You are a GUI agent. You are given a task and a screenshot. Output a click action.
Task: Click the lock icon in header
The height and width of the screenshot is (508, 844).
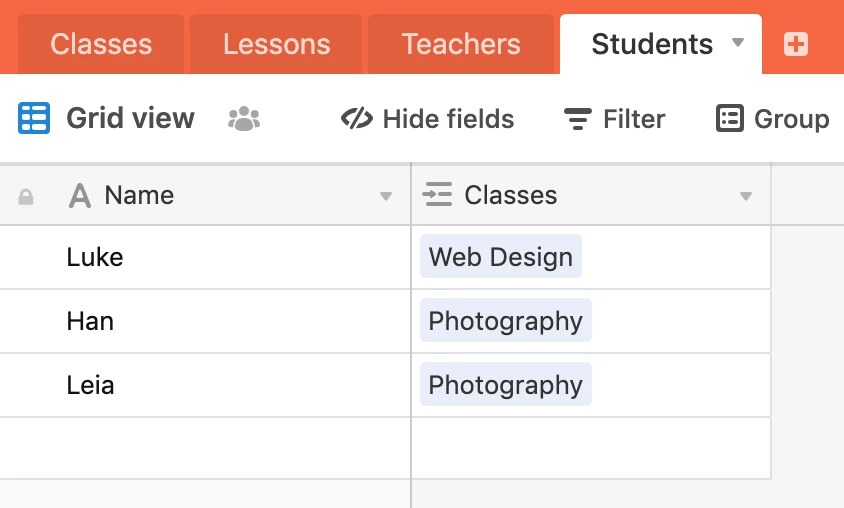click(26, 197)
